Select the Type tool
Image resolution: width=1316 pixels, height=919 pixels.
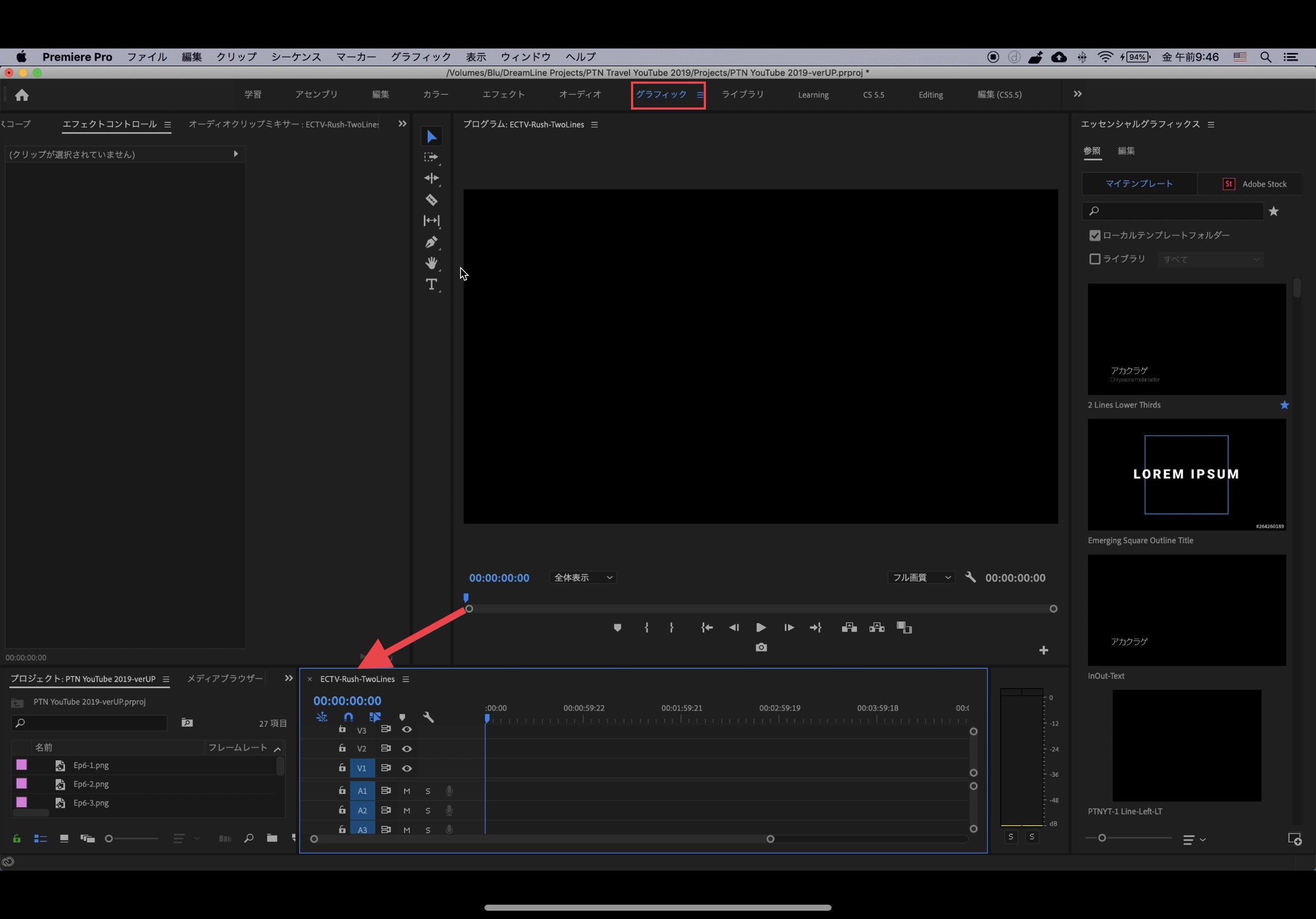click(x=431, y=284)
